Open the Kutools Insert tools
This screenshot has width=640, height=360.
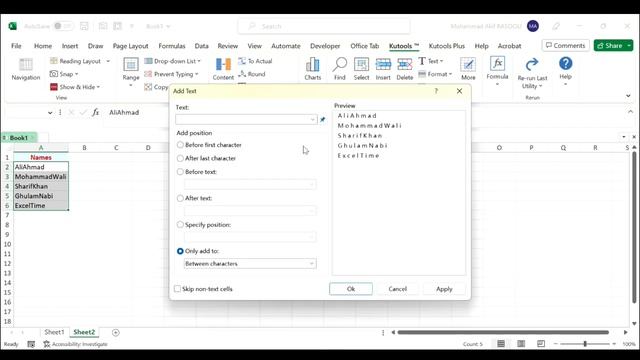click(x=383, y=69)
